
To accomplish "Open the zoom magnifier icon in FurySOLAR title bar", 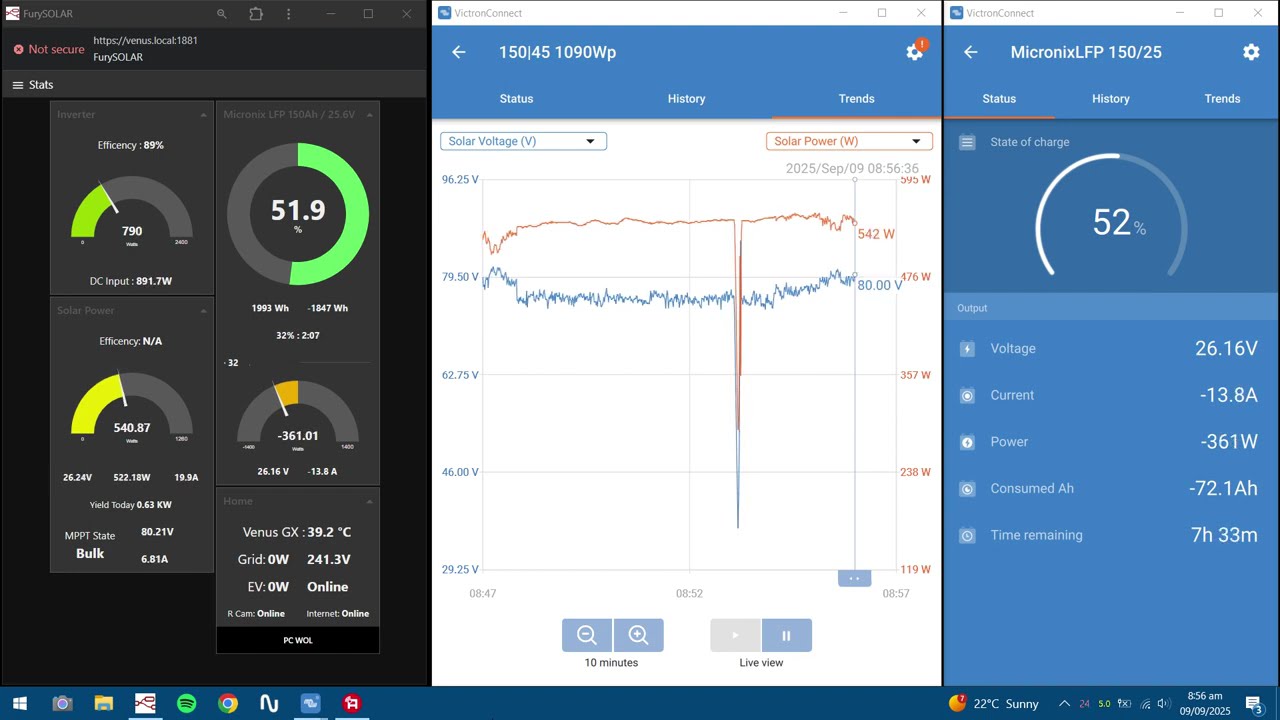I will 222,14.
